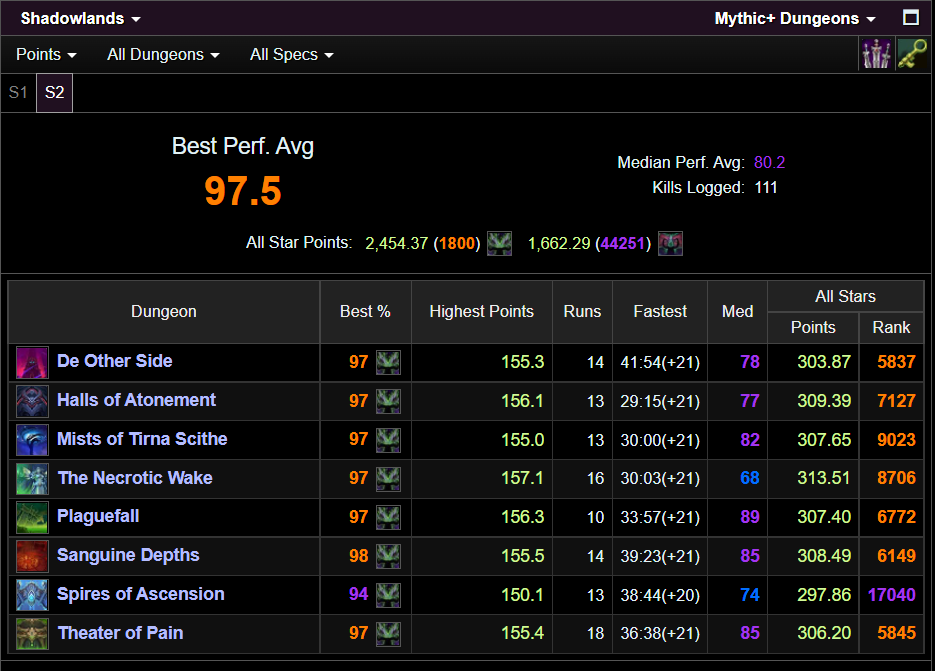Click highest points 157.1 in Necrotic Wake row

click(522, 478)
